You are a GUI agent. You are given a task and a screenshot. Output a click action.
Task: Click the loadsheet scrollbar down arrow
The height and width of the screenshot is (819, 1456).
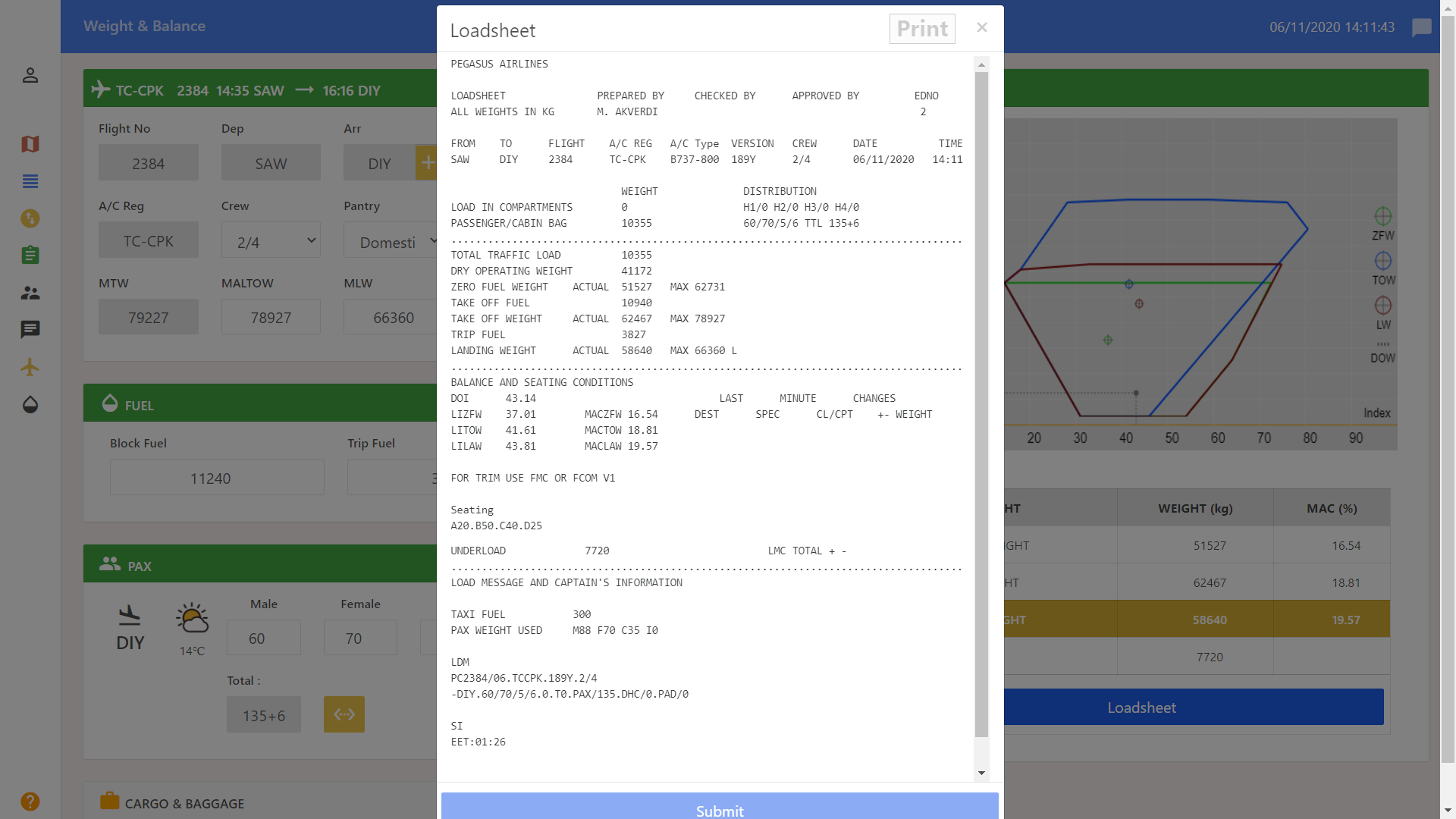[981, 773]
